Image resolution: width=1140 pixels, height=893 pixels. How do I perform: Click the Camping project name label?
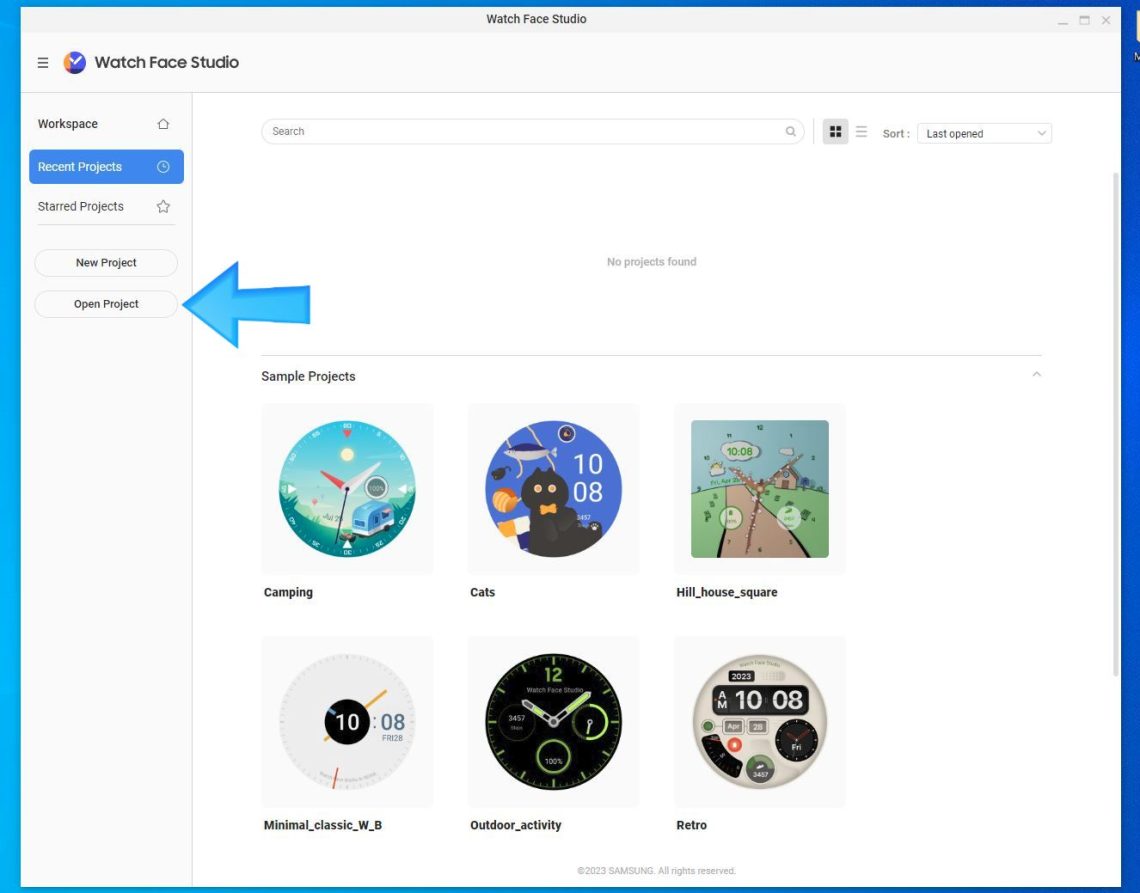(288, 592)
